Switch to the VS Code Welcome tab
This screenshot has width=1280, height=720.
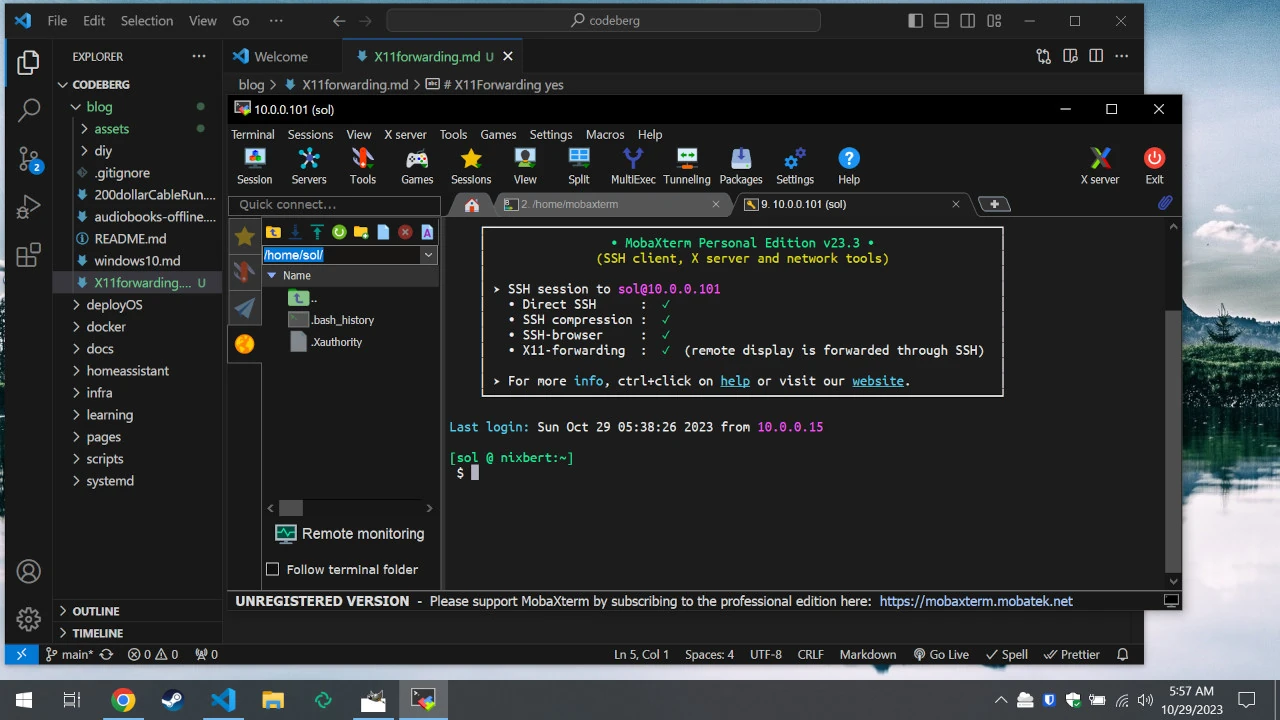point(281,57)
